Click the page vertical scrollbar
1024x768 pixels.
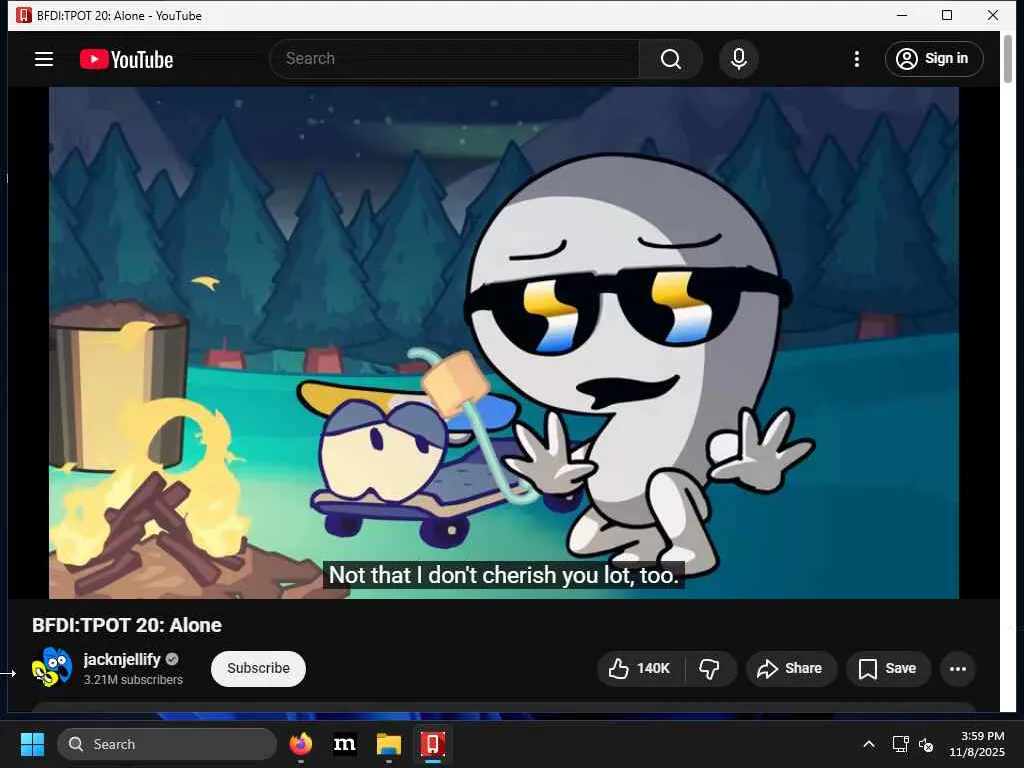click(x=1008, y=59)
